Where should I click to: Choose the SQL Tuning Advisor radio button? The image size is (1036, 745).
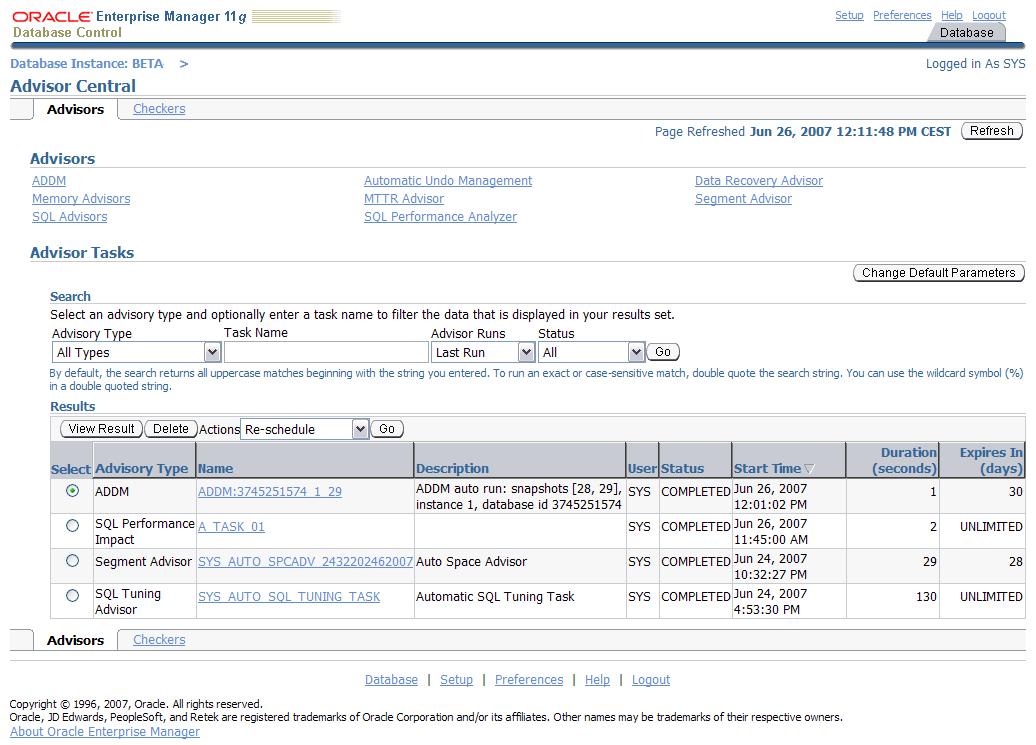point(72,596)
